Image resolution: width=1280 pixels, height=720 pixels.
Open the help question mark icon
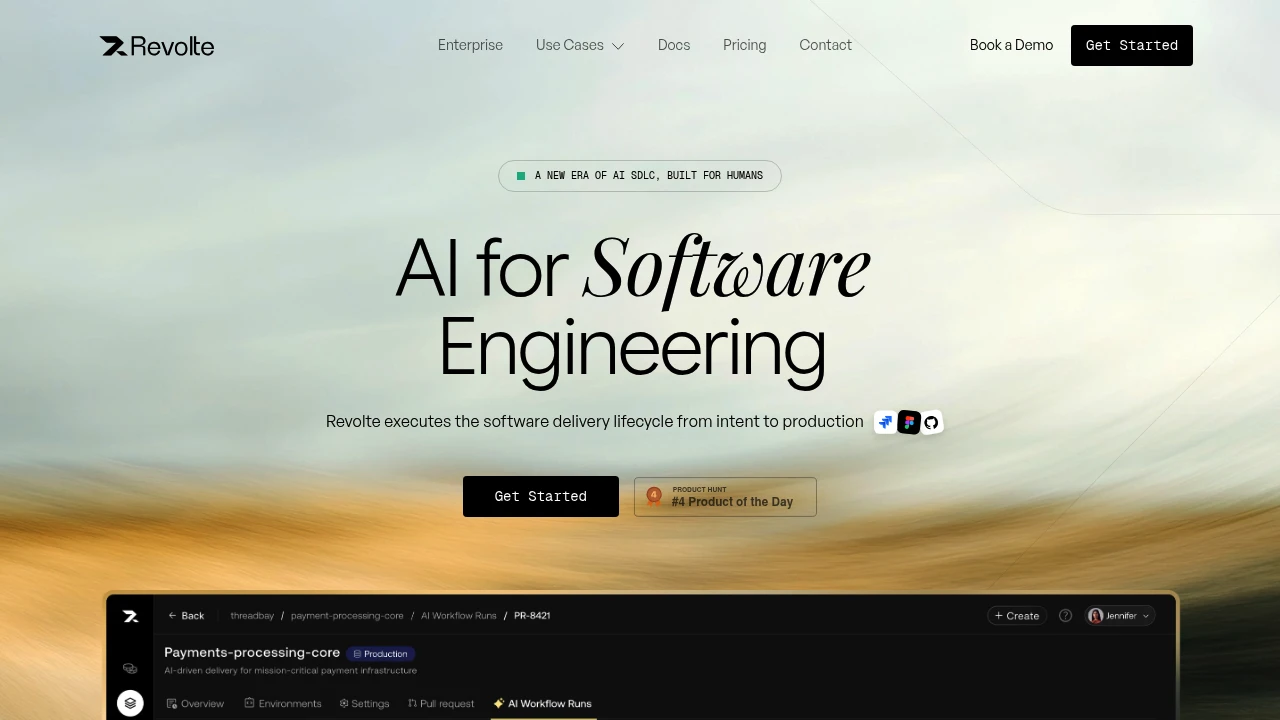click(x=1065, y=616)
